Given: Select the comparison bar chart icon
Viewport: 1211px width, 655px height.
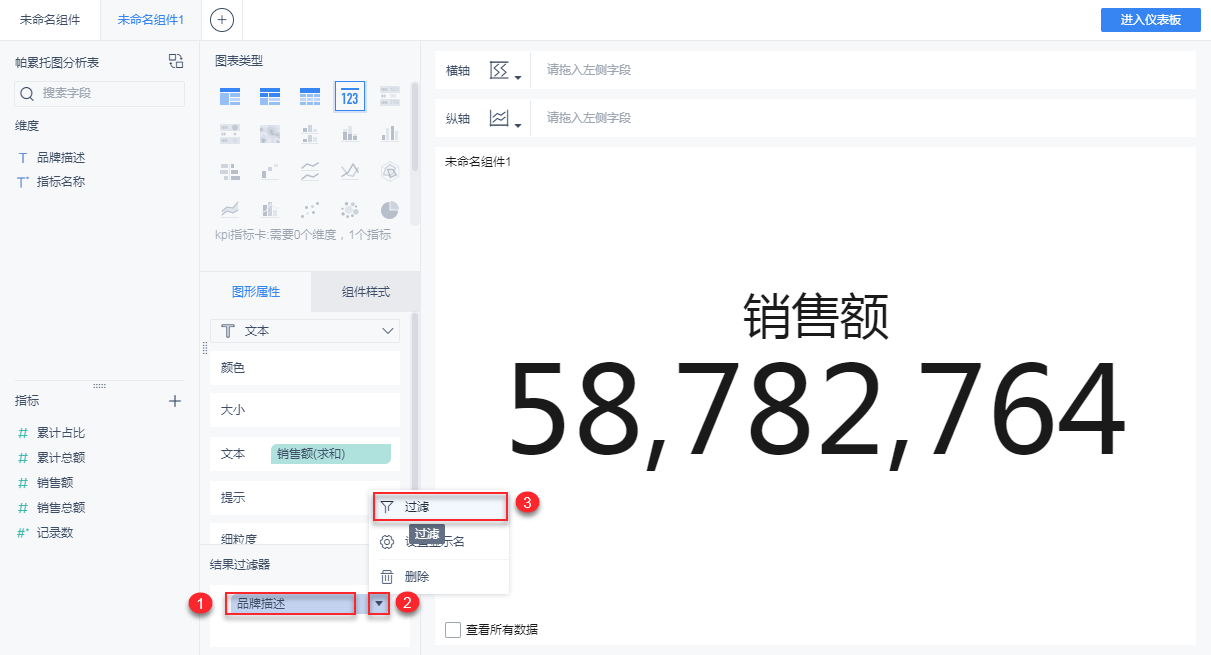Looking at the screenshot, I should tap(230, 172).
